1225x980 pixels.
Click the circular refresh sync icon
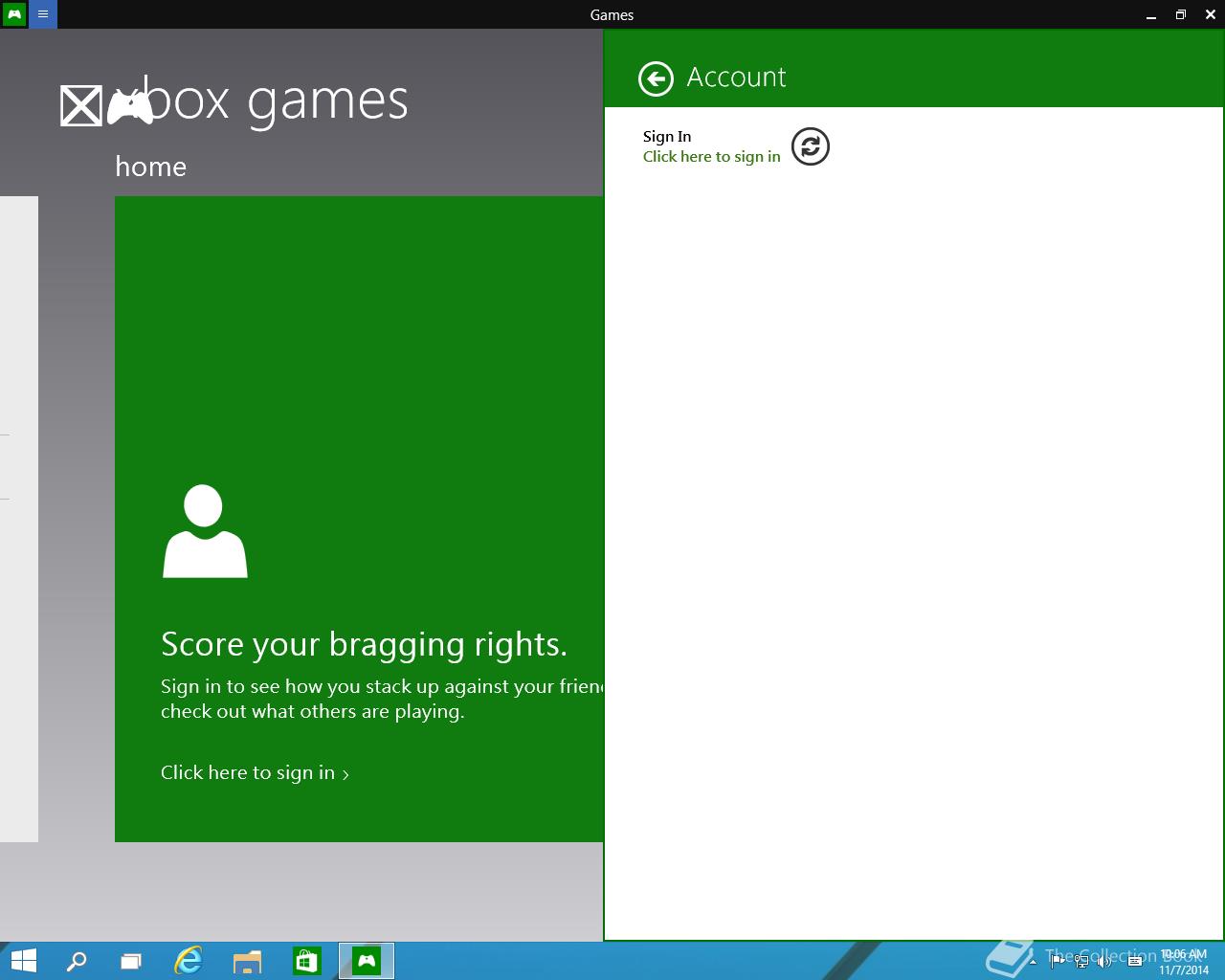[810, 146]
